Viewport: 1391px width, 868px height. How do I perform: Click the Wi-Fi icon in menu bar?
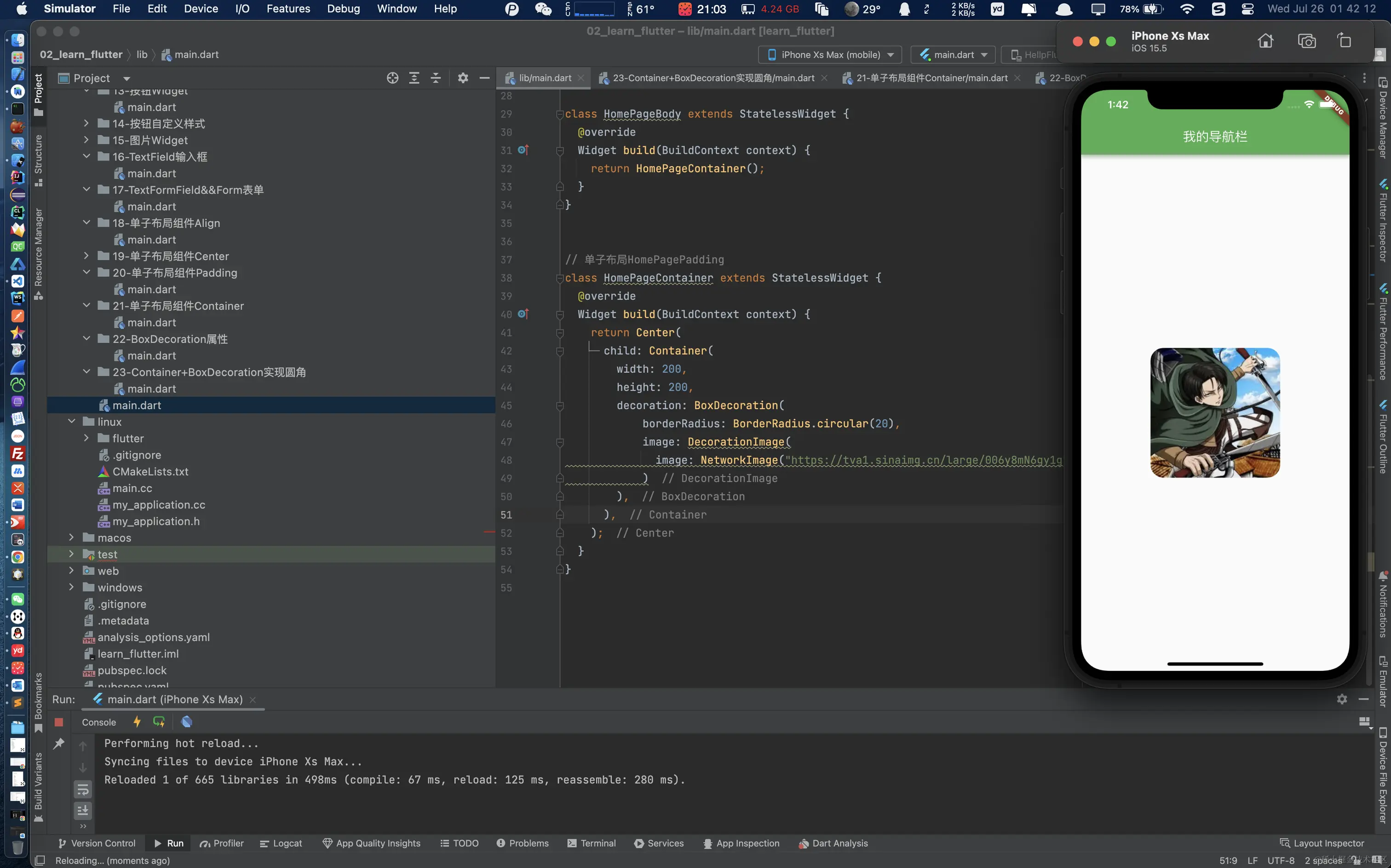[x=1187, y=9]
